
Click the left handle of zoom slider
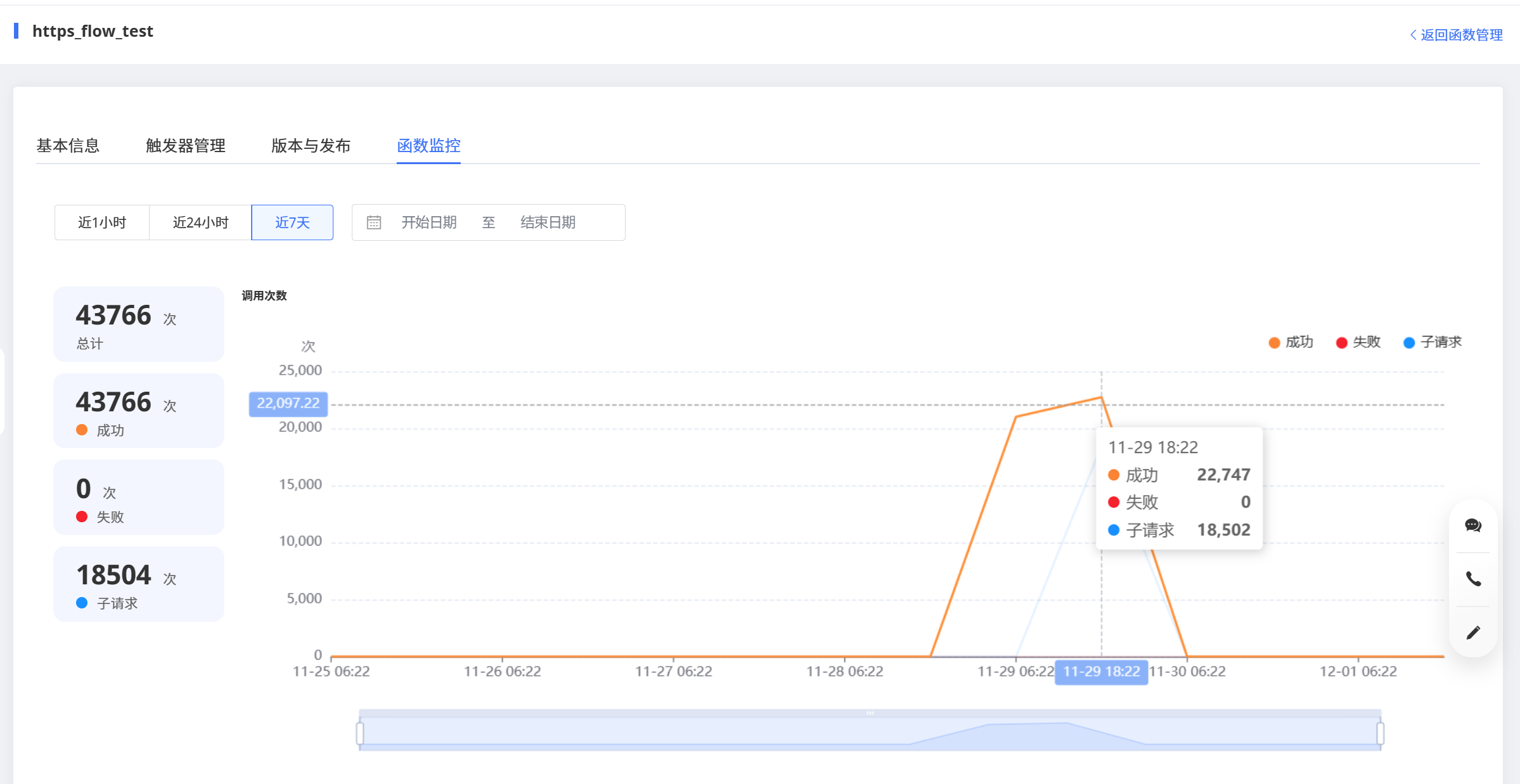pyautogui.click(x=360, y=733)
